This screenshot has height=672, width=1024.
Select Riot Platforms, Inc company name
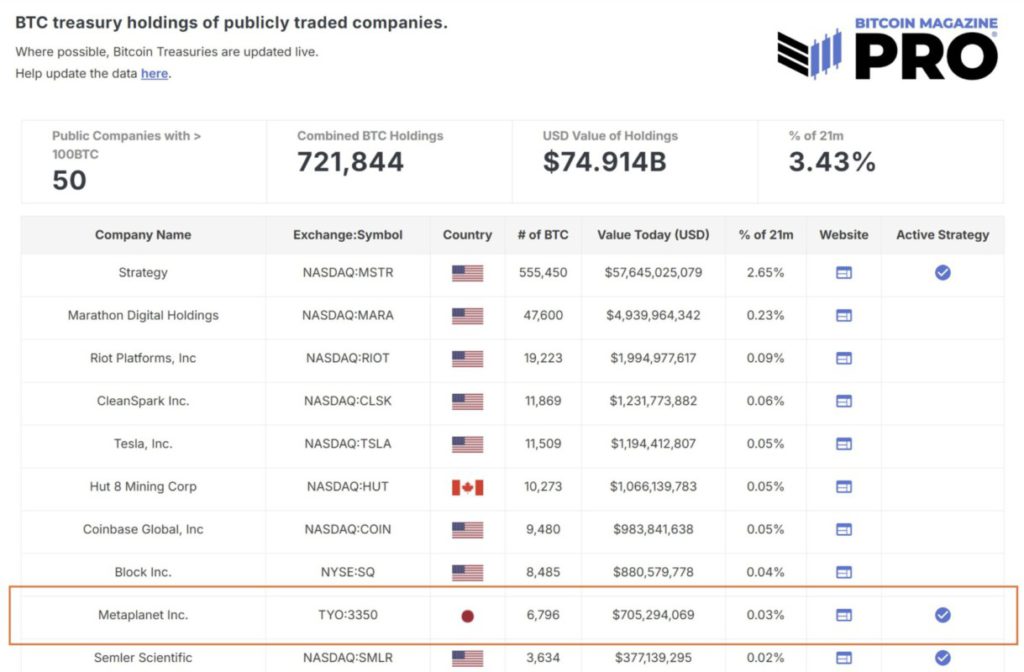tap(143, 358)
